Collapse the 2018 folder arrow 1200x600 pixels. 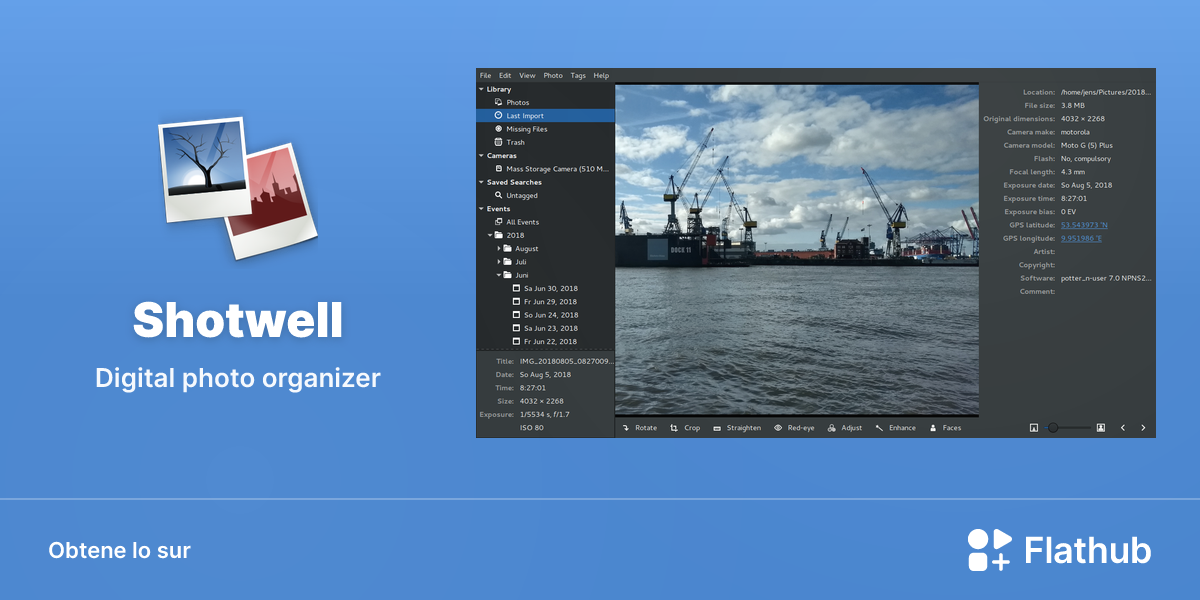point(490,235)
